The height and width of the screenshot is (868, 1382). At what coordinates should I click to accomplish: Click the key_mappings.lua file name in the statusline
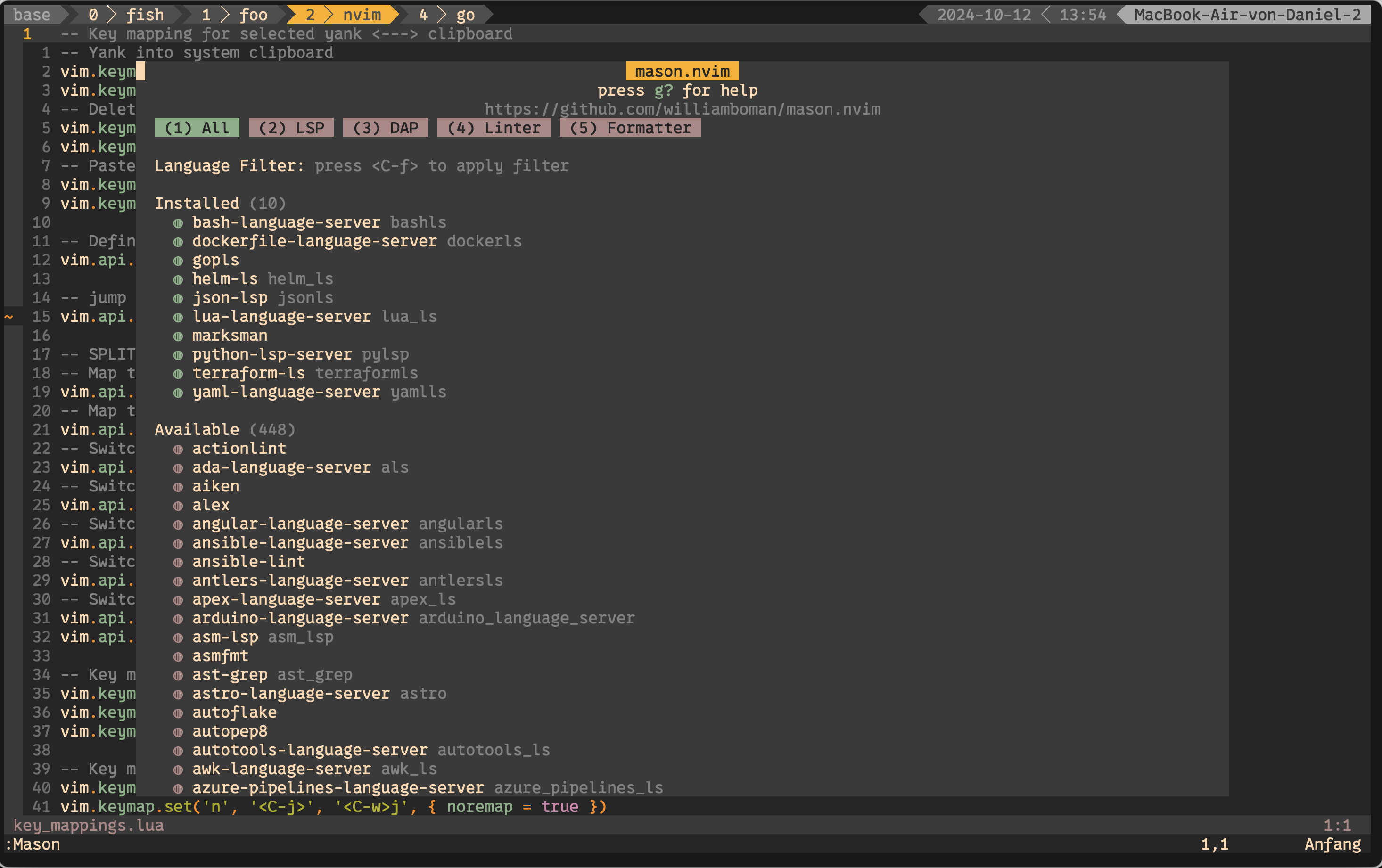pos(89,825)
